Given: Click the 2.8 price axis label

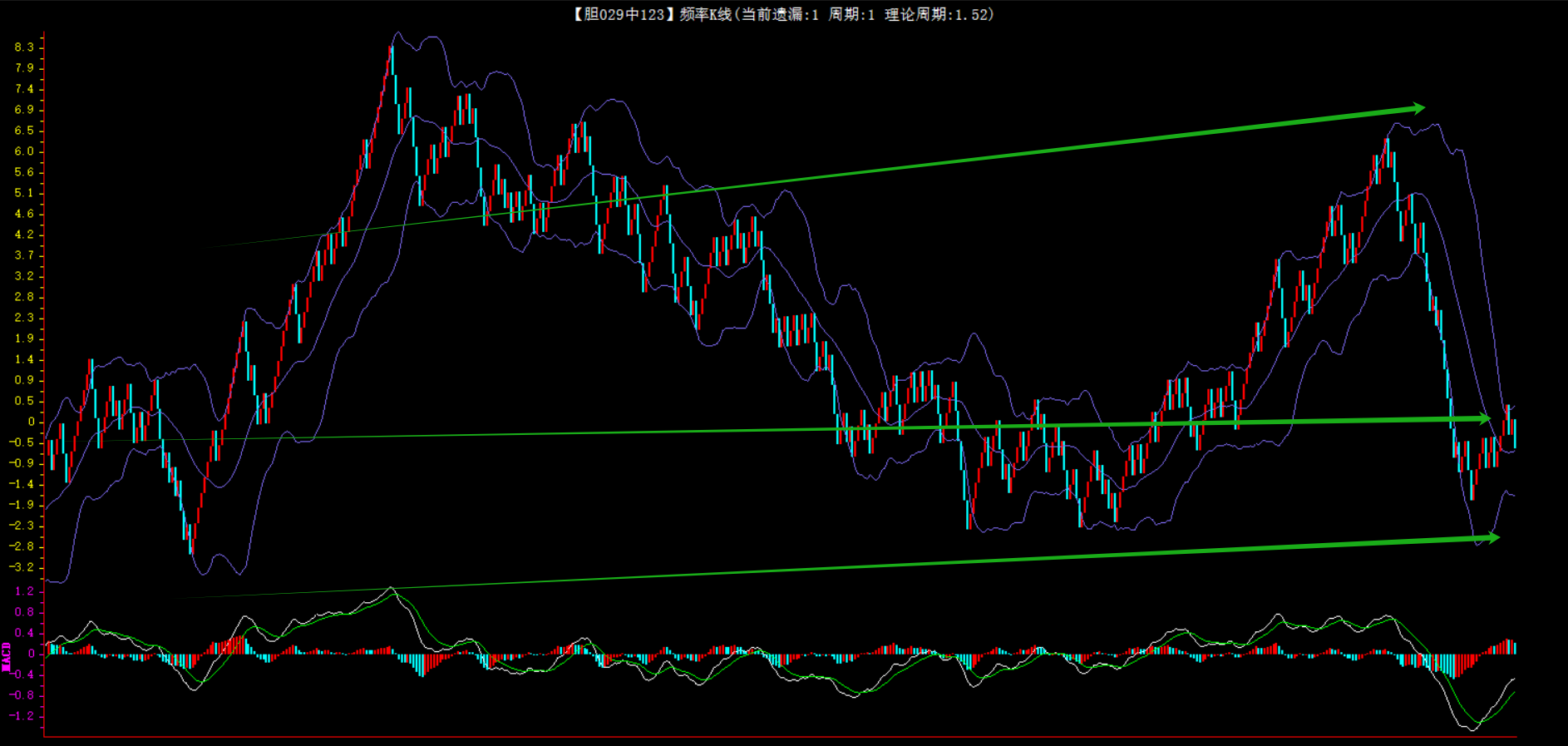Looking at the screenshot, I should click(x=24, y=297).
